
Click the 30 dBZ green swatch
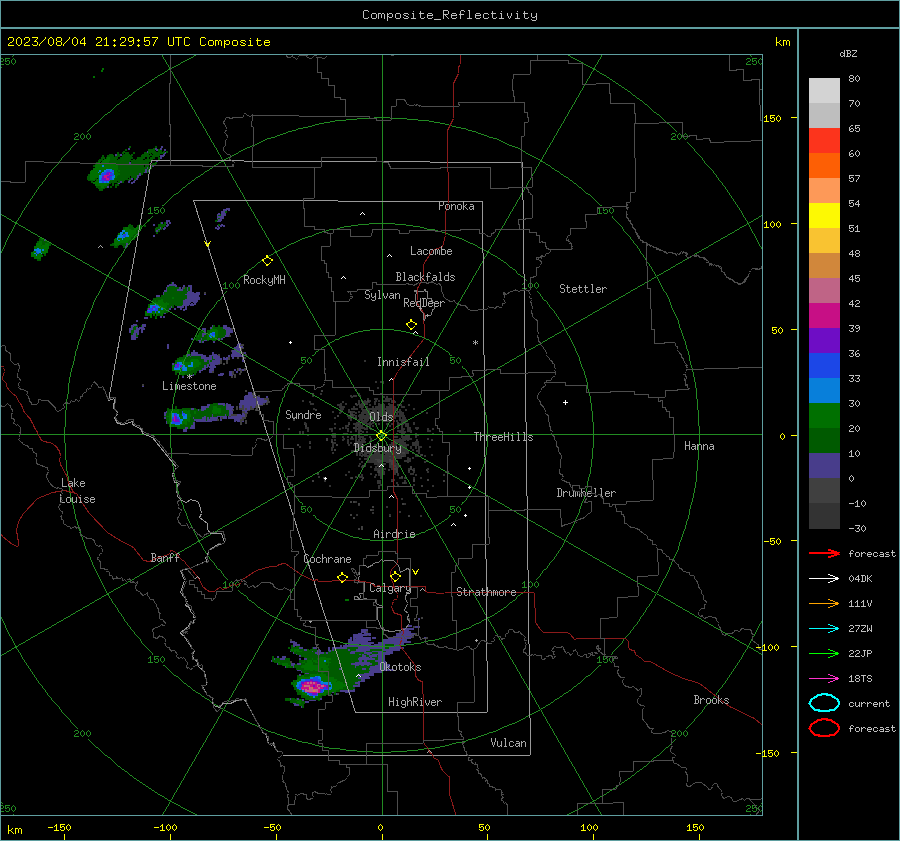[x=824, y=416]
